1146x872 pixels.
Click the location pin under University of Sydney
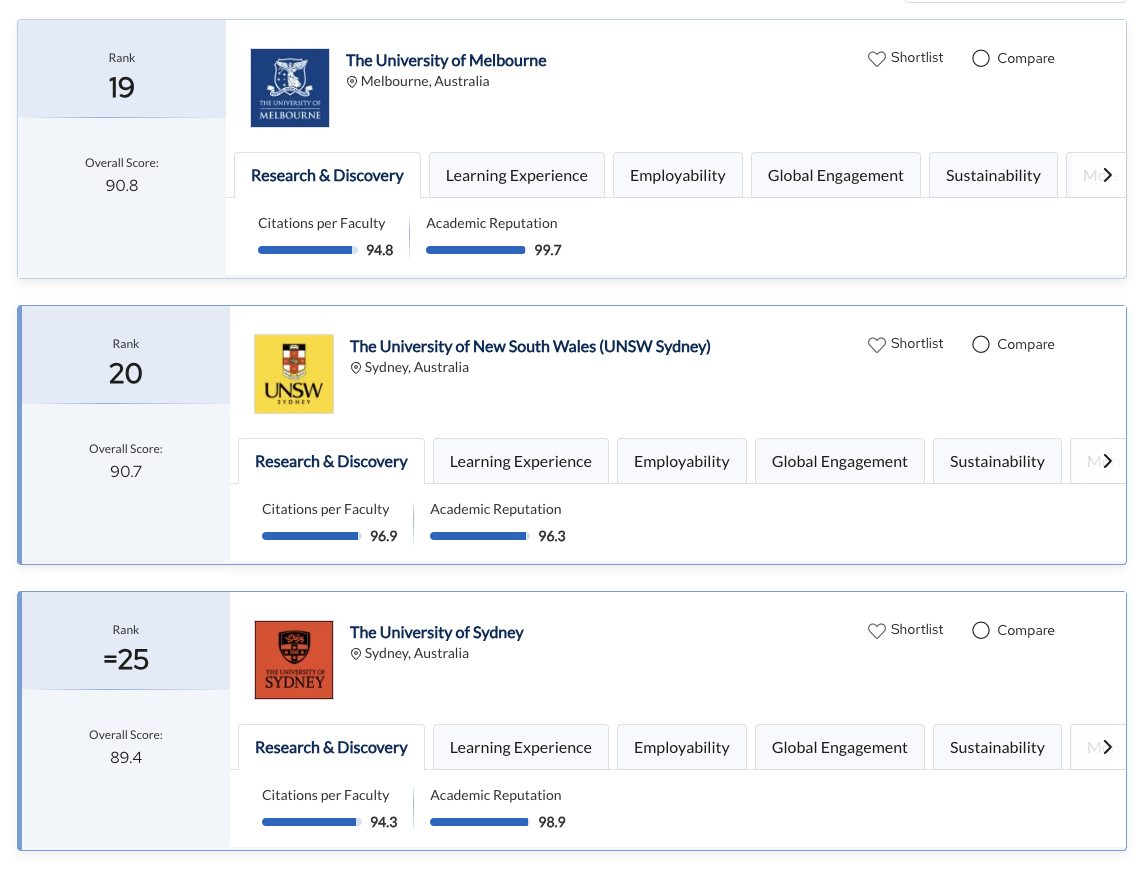(x=356, y=654)
